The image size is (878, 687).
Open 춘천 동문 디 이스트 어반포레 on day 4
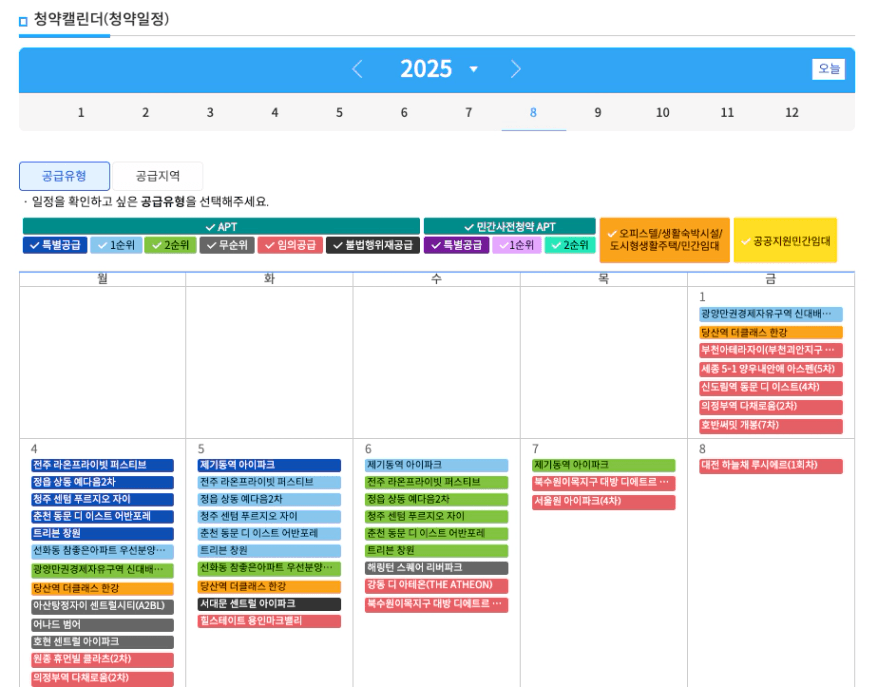[x=102, y=517]
